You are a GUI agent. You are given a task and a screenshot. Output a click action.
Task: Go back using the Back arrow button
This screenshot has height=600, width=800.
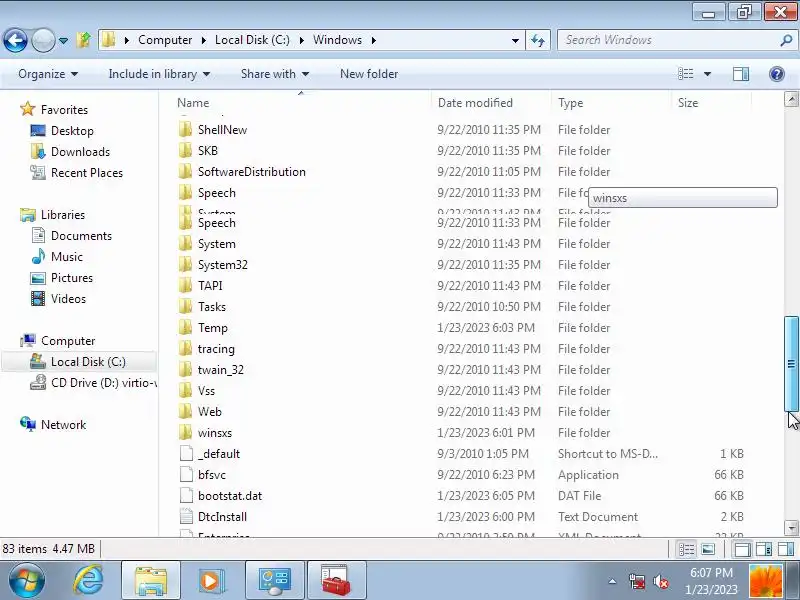(x=15, y=40)
